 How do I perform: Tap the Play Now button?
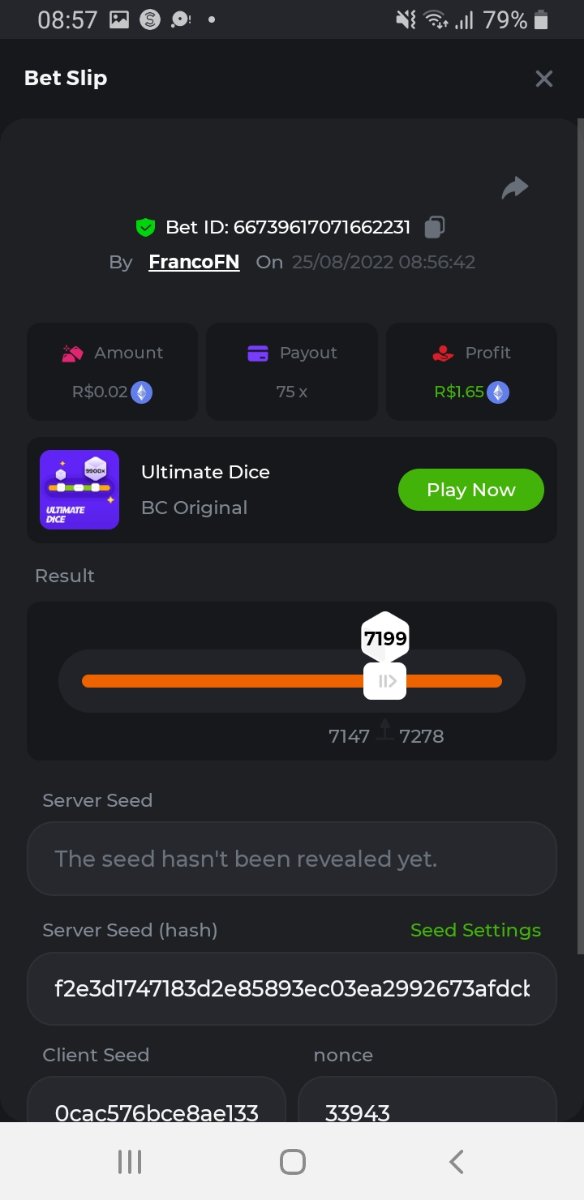pyautogui.click(x=471, y=490)
